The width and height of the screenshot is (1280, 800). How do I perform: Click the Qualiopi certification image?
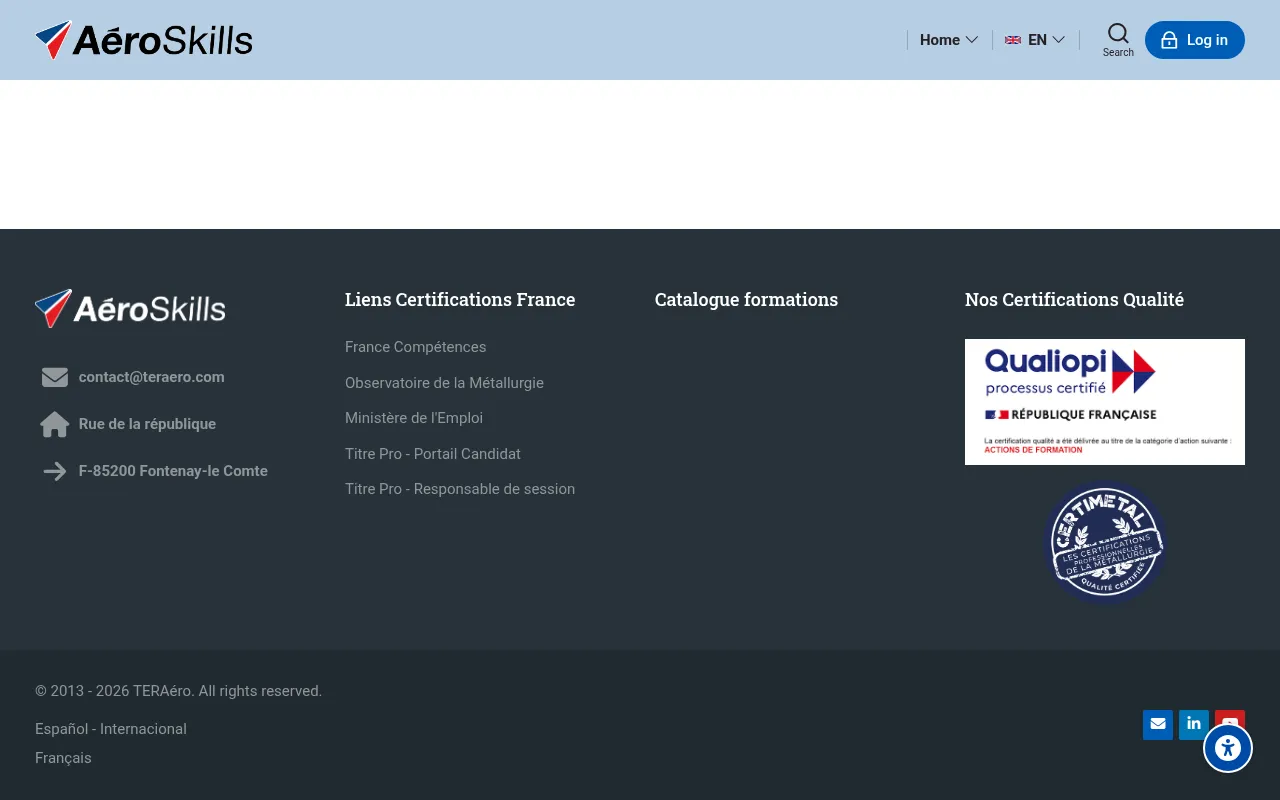(x=1105, y=402)
